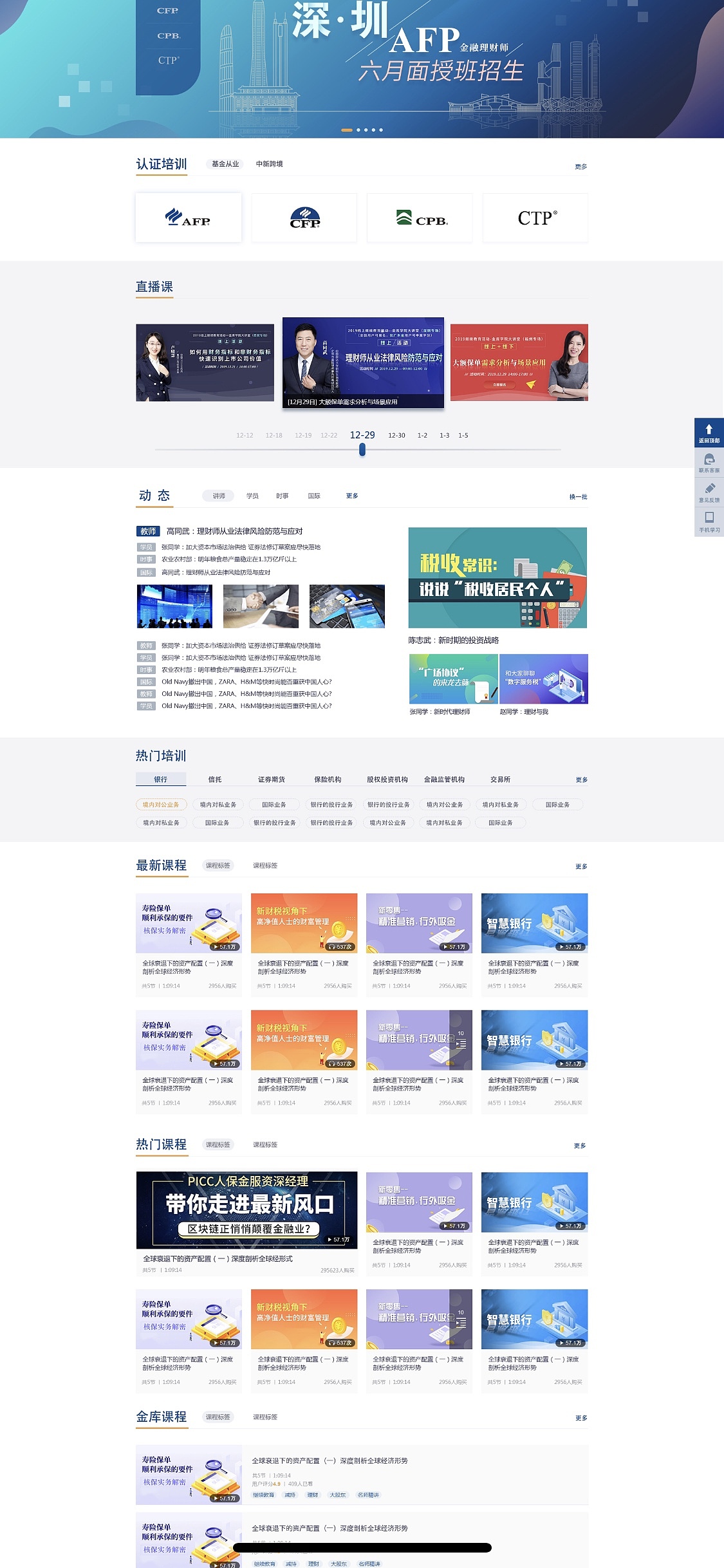Open the stock-market screen news image
The width and height of the screenshot is (724, 1568).
point(174,606)
